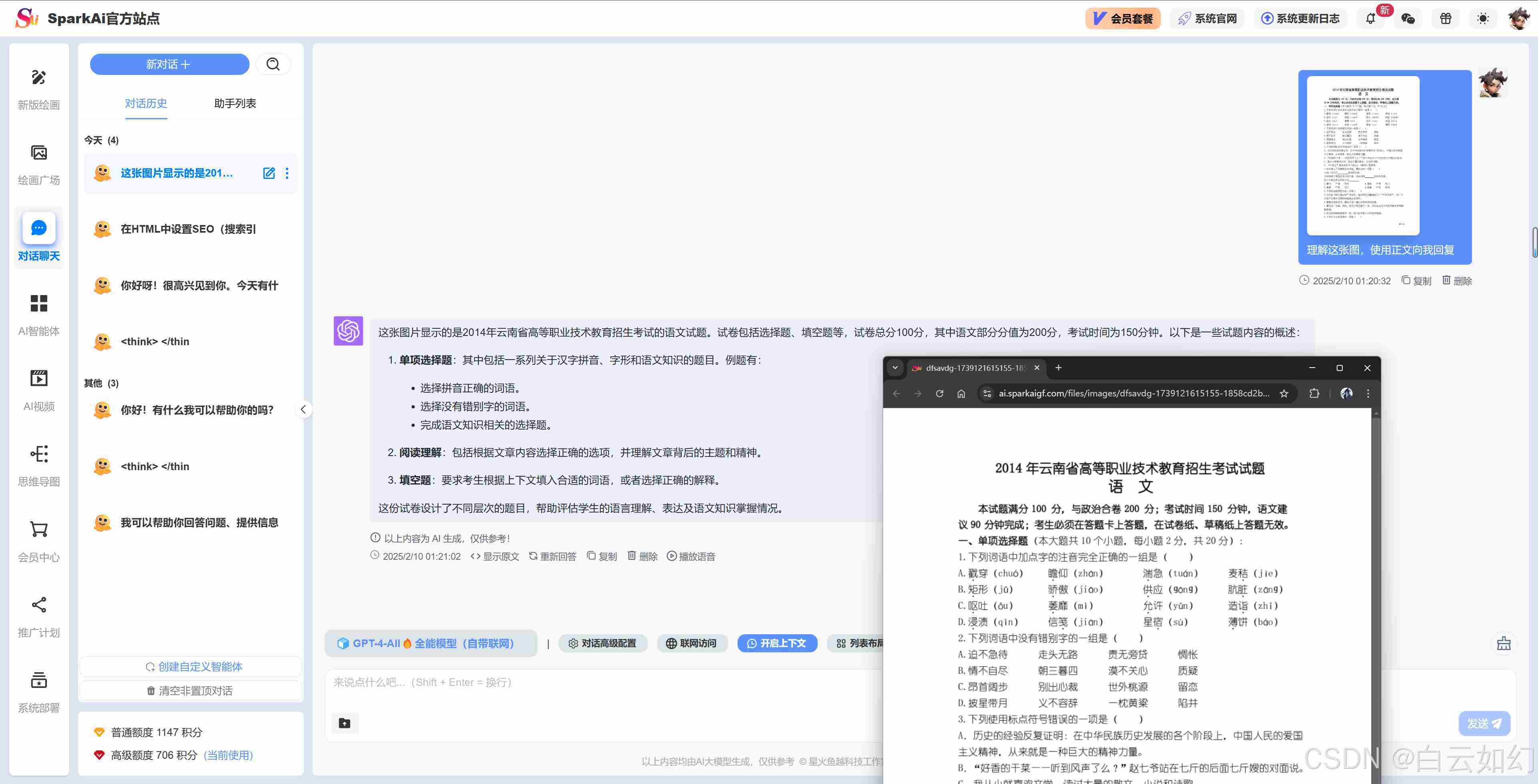The image size is (1538, 784).
Task: Switch to the 助手列表 tab
Action: pos(235,103)
